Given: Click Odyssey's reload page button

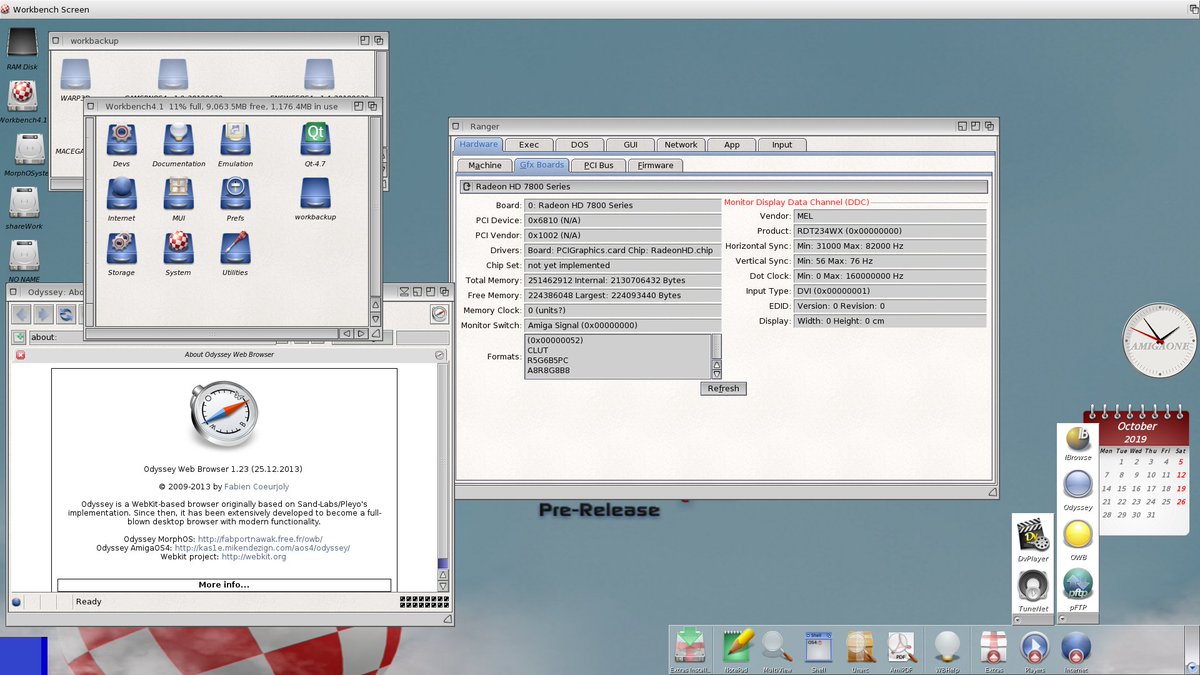Looking at the screenshot, I should (66, 314).
